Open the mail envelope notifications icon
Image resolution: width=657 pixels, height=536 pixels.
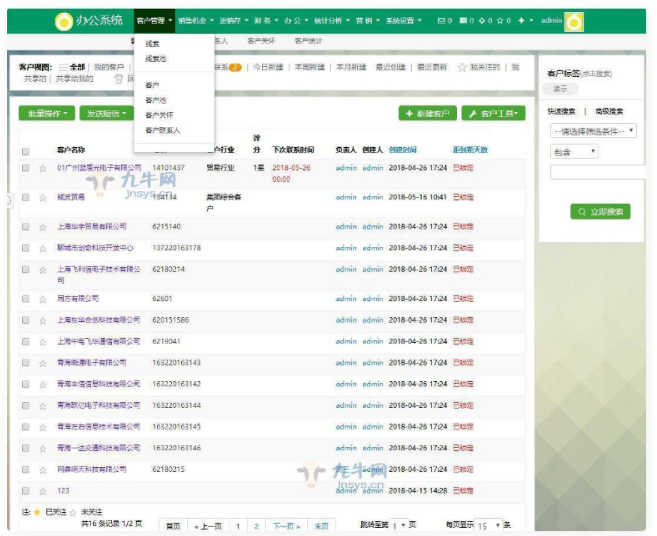443,20
